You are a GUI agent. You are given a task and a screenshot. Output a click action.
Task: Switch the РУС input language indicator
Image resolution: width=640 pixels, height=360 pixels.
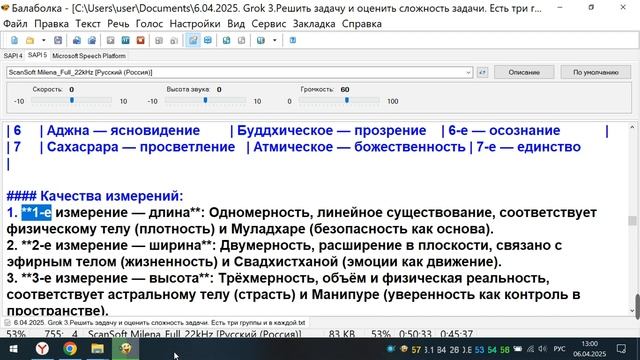click(x=559, y=349)
